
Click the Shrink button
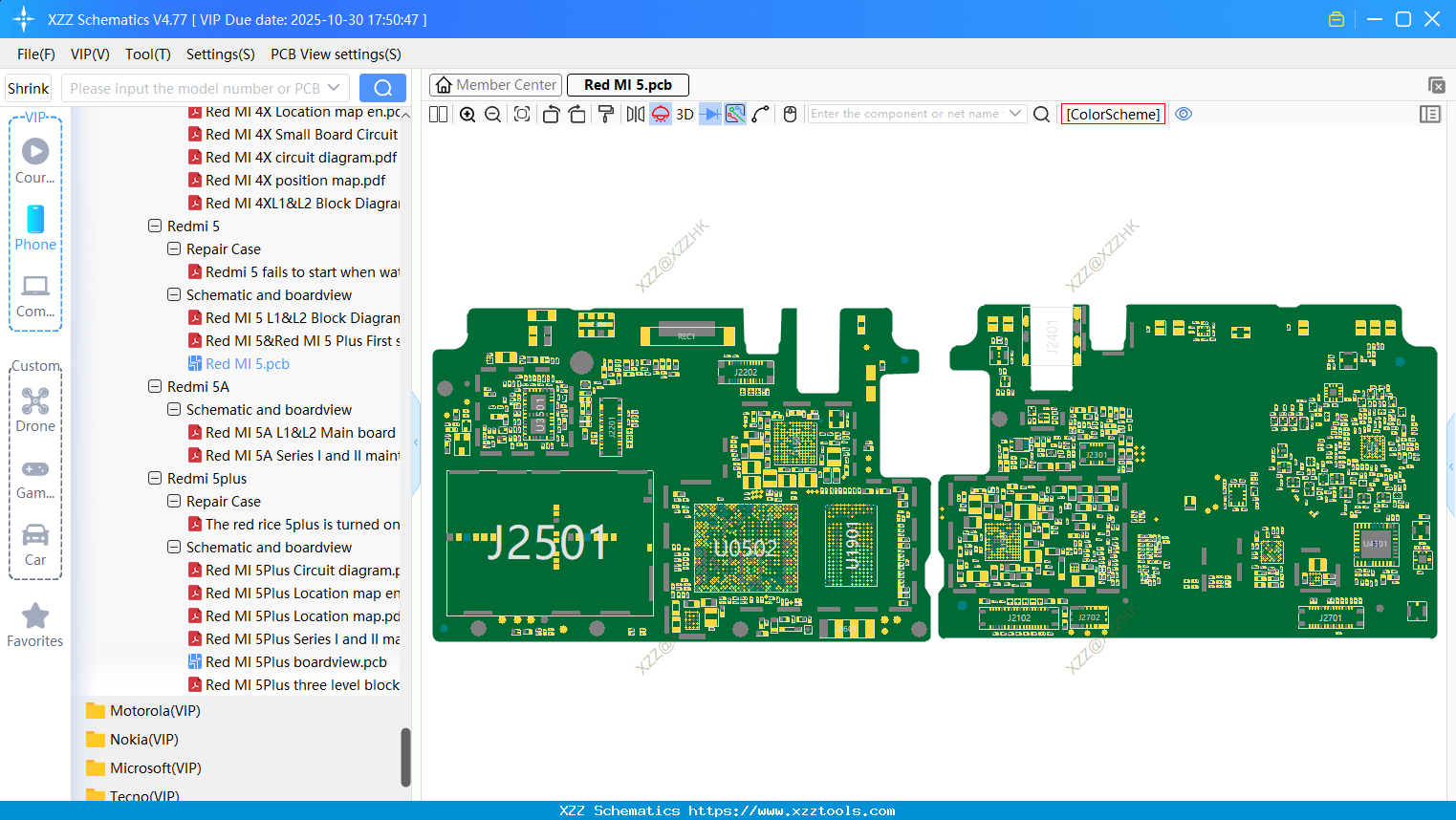[x=29, y=88]
